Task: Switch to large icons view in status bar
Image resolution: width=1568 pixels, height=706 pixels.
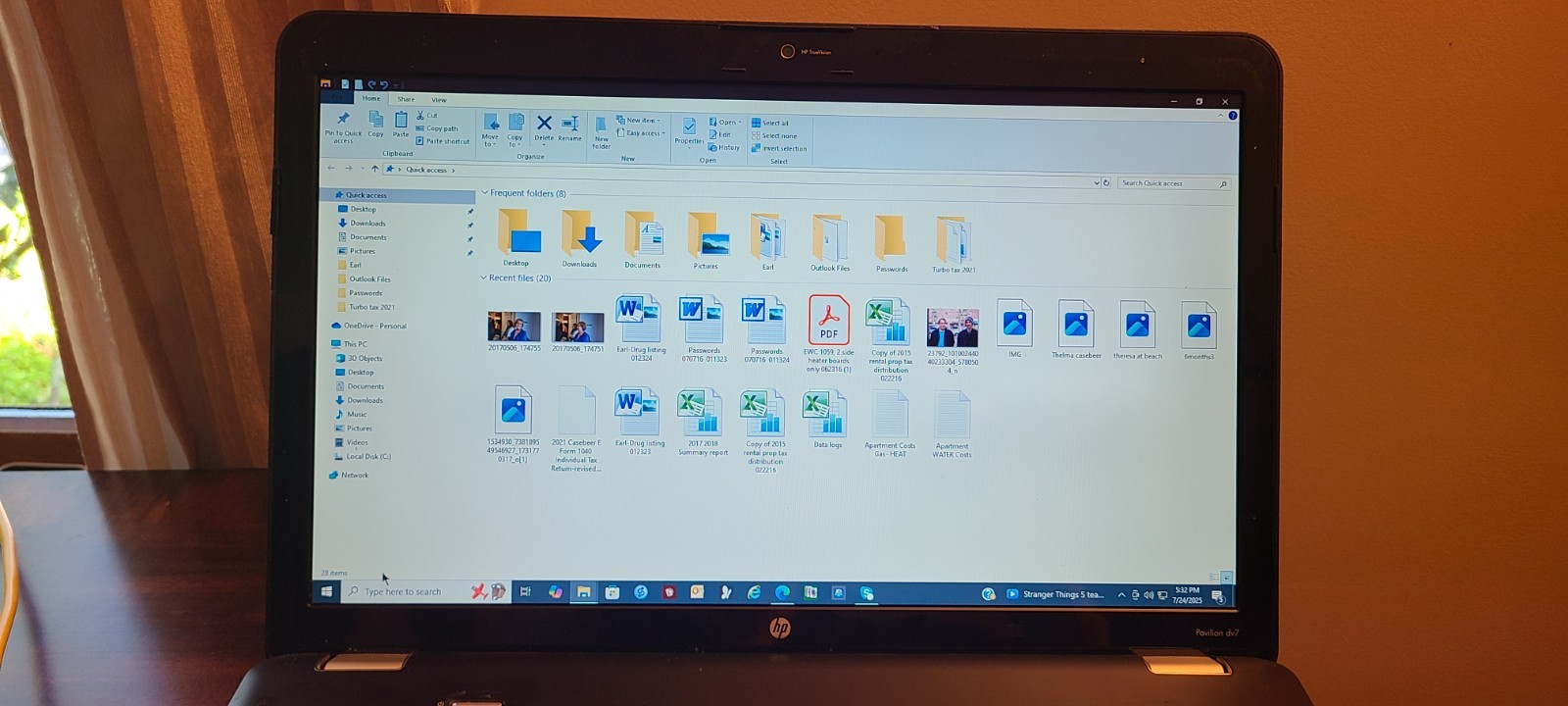Action: click(1226, 578)
